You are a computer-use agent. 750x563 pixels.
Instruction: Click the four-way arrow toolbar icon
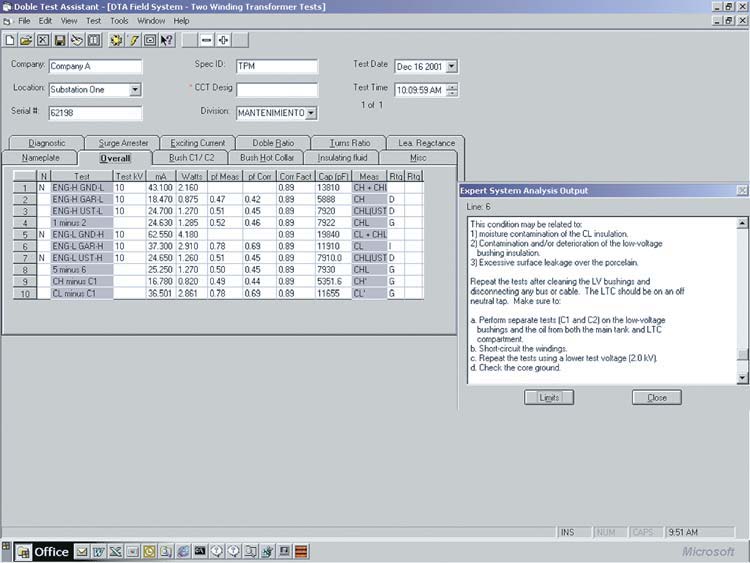(x=223, y=40)
